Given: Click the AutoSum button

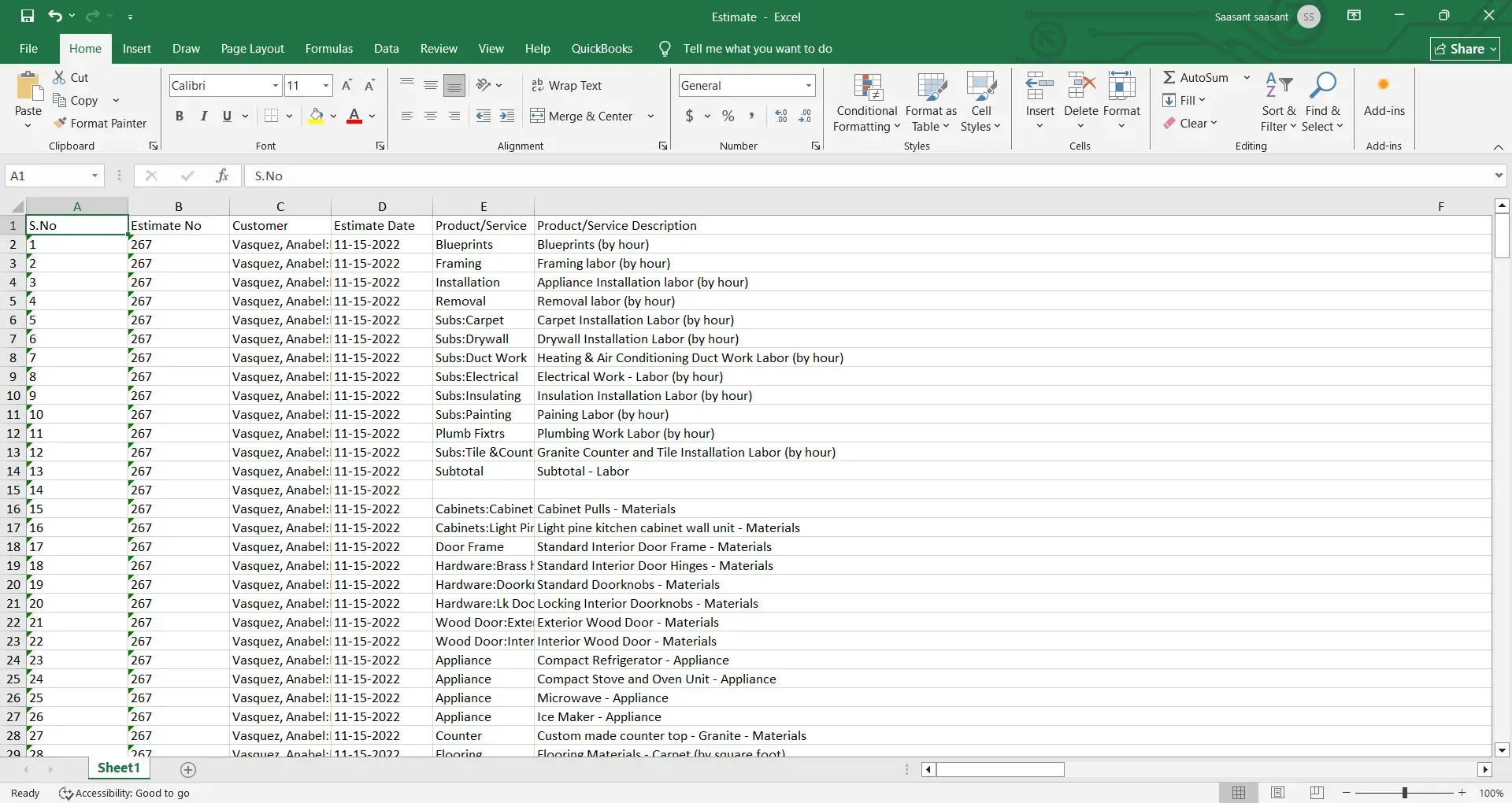Looking at the screenshot, I should pos(1195,77).
